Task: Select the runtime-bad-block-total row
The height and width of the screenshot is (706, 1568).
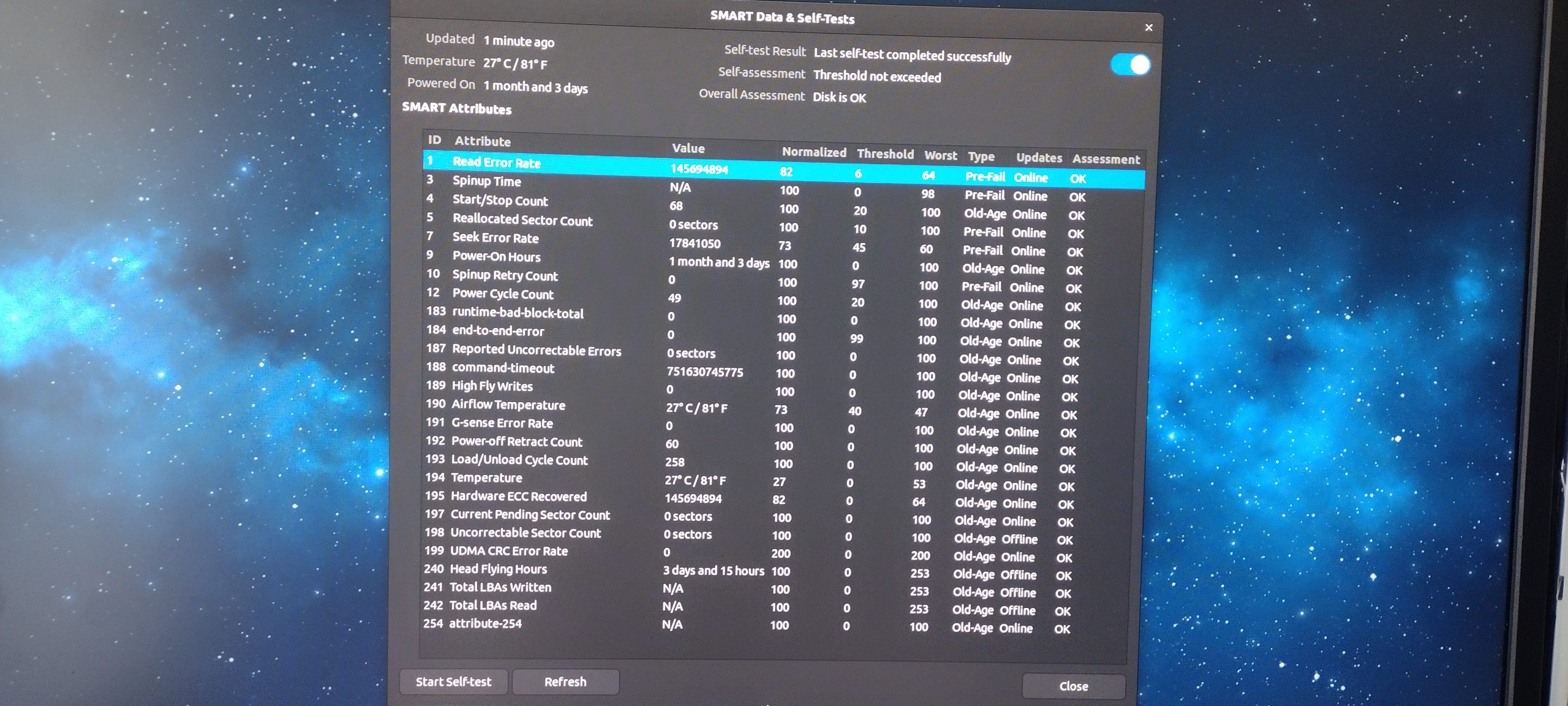Action: pyautogui.click(x=781, y=317)
